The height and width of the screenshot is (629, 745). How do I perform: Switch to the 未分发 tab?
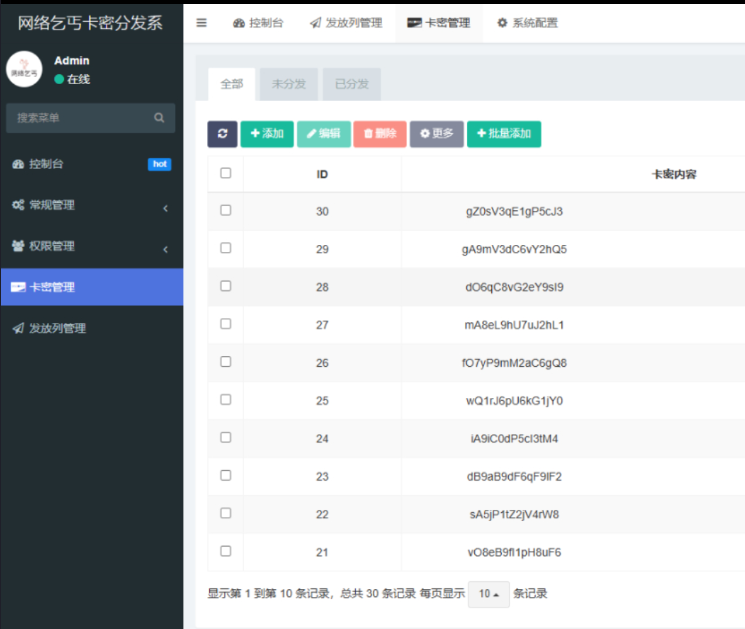click(289, 85)
